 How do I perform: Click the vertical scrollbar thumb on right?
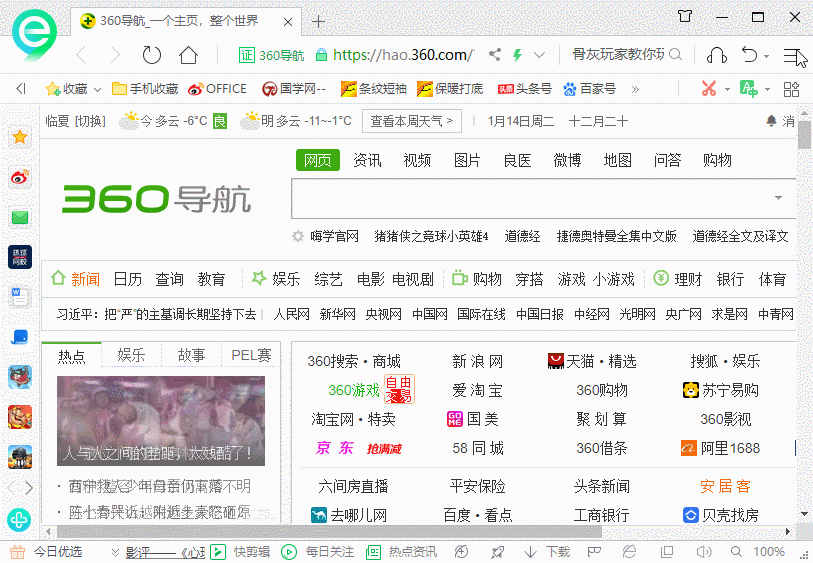tap(804, 134)
